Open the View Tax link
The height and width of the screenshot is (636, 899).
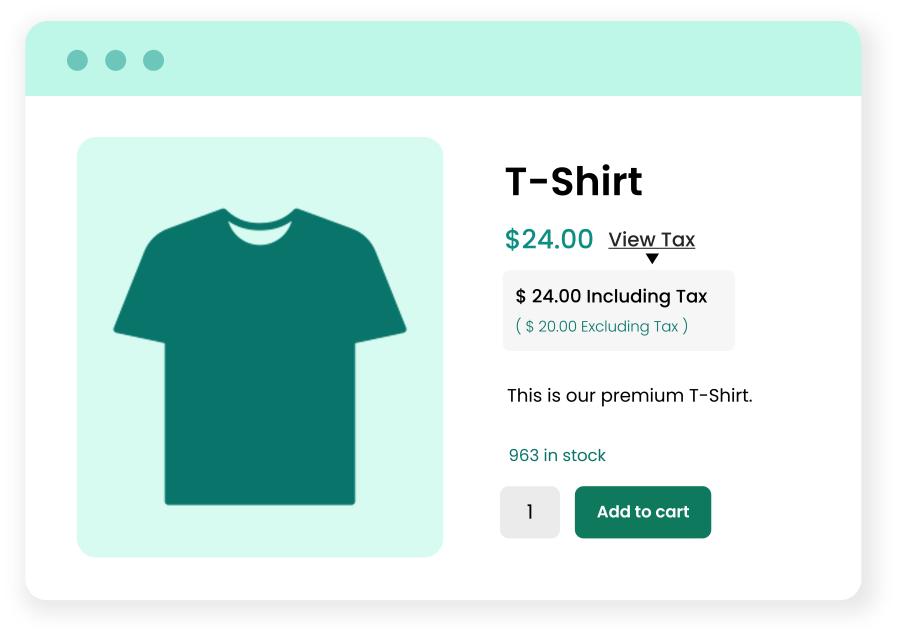pos(651,239)
